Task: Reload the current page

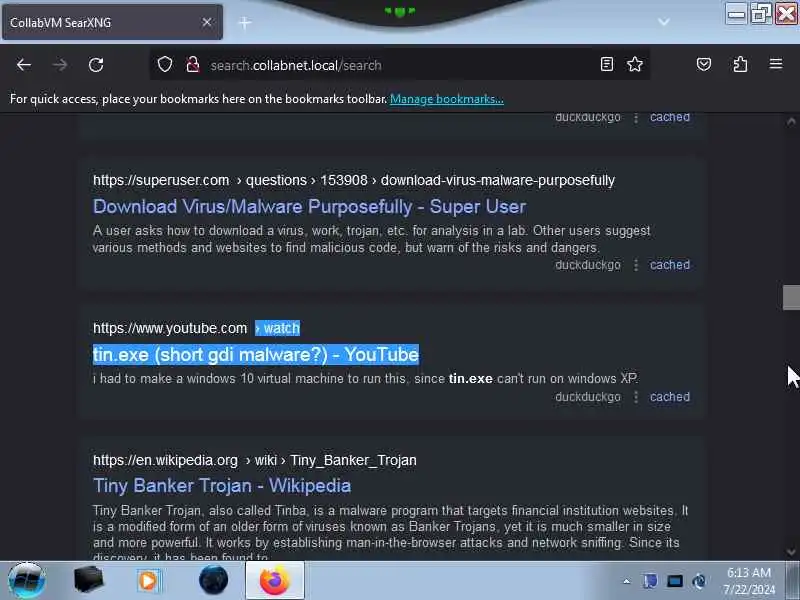Action: (96, 65)
